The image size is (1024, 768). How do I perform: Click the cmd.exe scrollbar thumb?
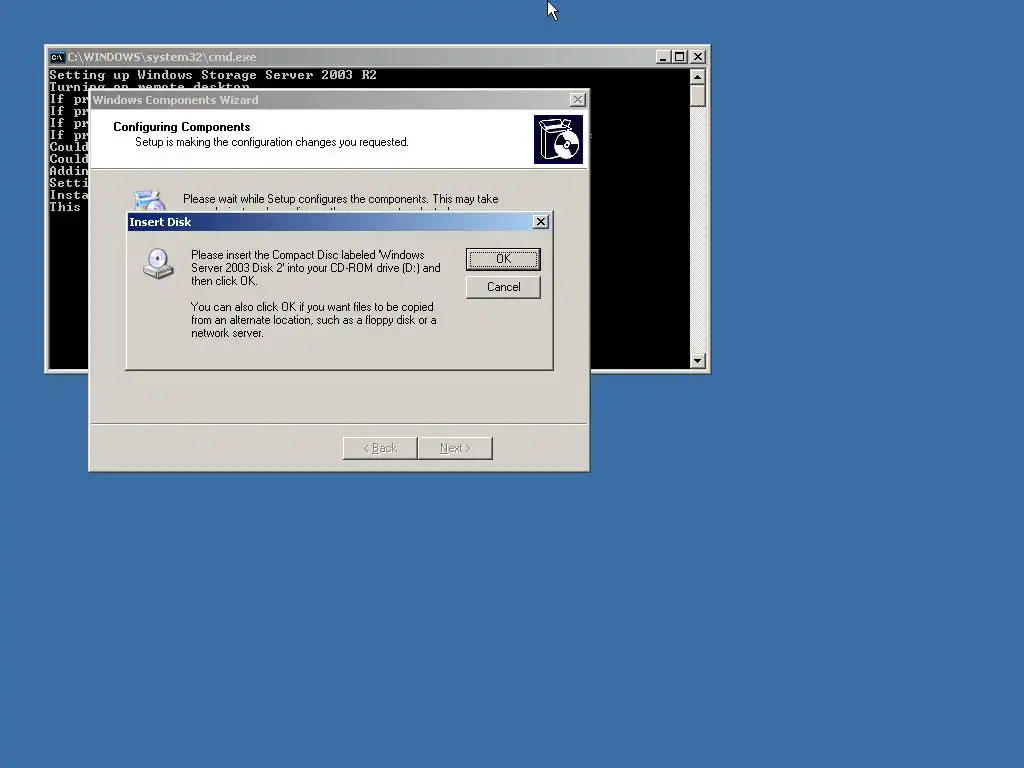[697, 95]
